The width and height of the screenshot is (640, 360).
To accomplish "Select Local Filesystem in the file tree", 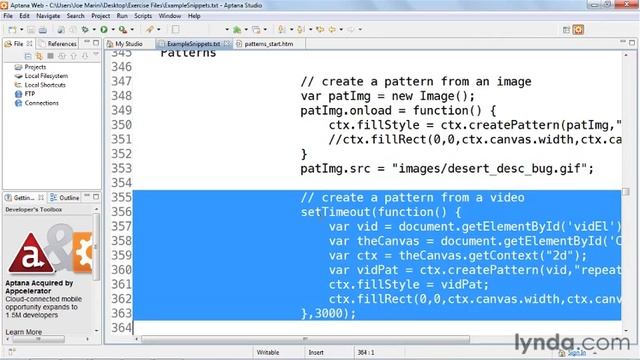I will 46,76.
